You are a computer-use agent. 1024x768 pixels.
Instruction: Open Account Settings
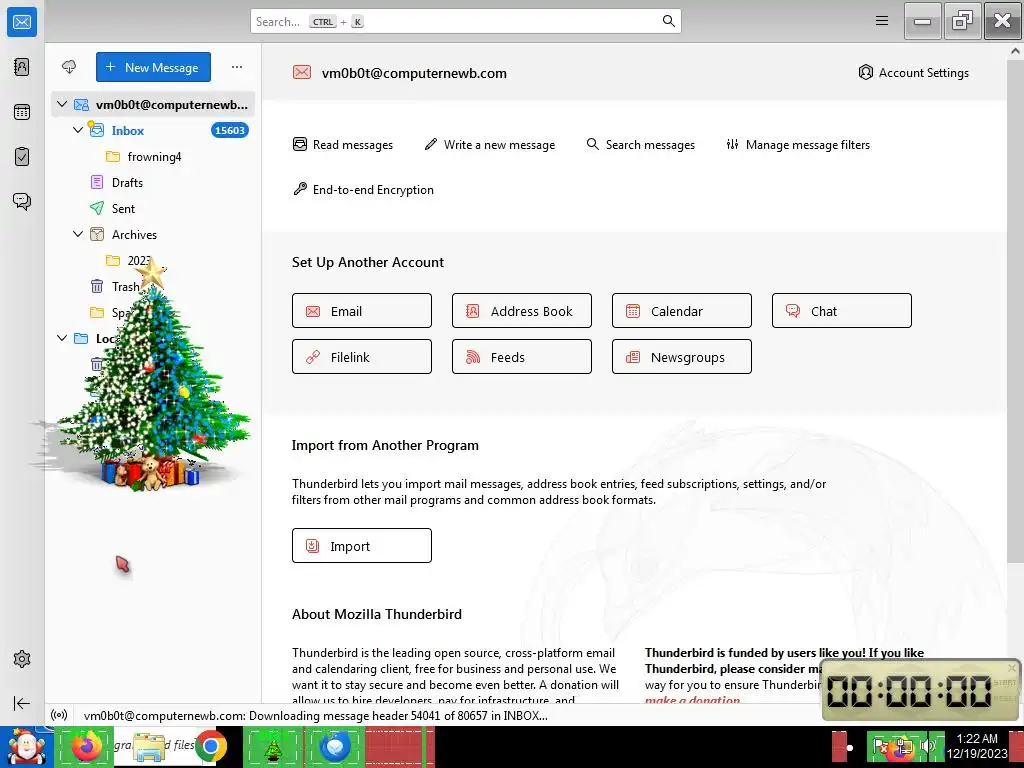point(914,72)
